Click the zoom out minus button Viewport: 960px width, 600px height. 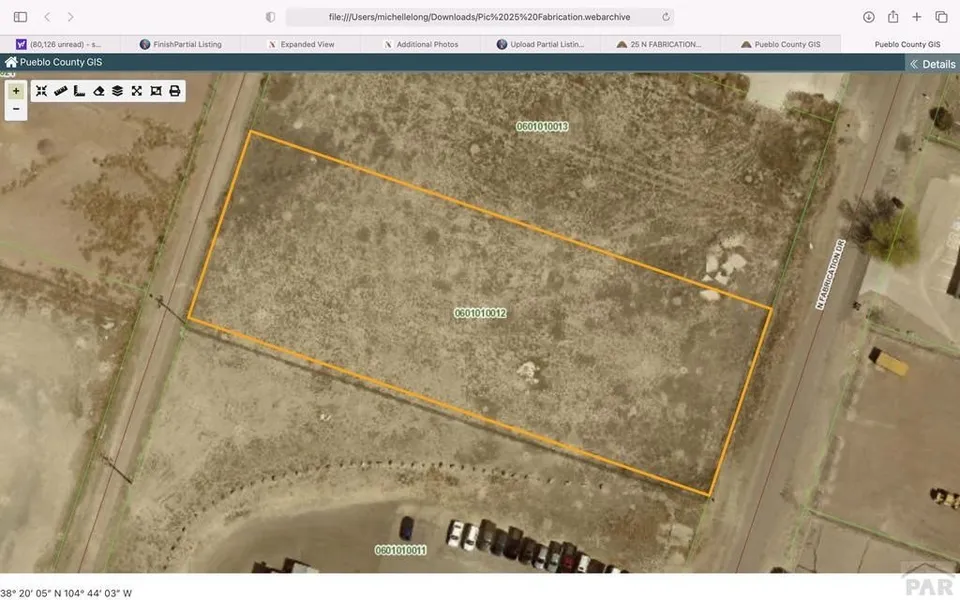[15, 109]
